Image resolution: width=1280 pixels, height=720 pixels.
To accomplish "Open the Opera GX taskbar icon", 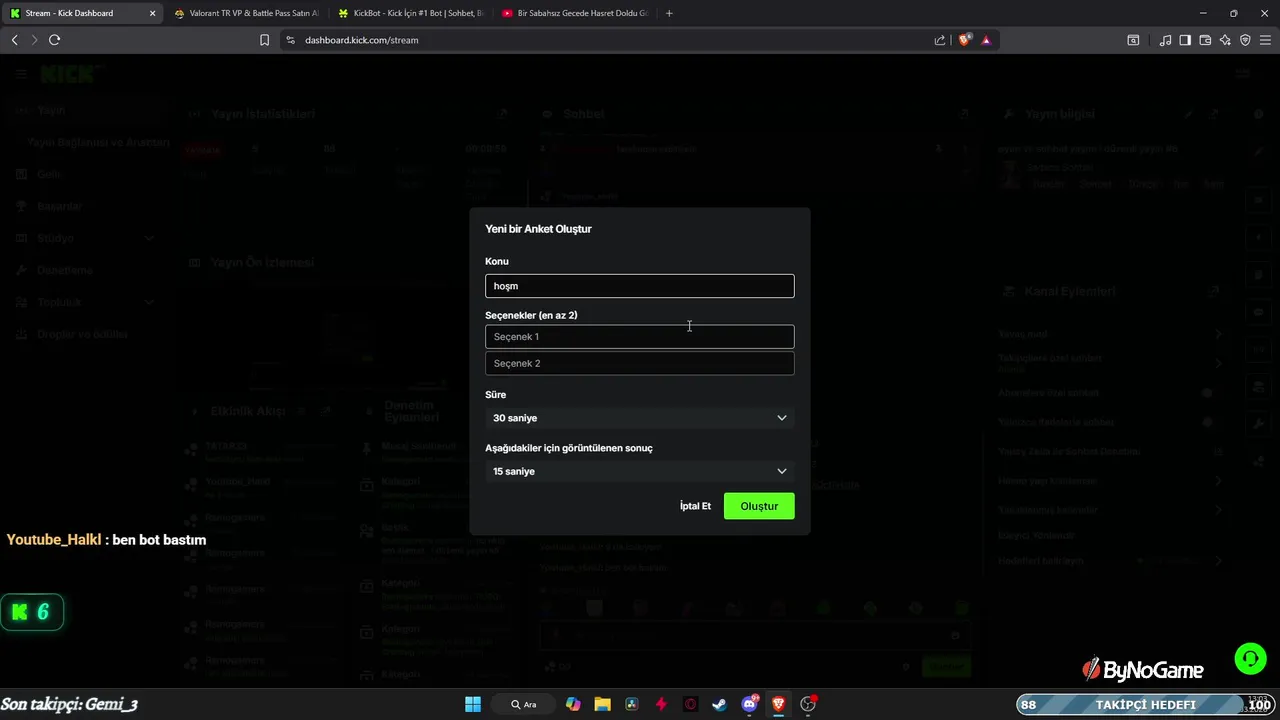I will [690, 704].
